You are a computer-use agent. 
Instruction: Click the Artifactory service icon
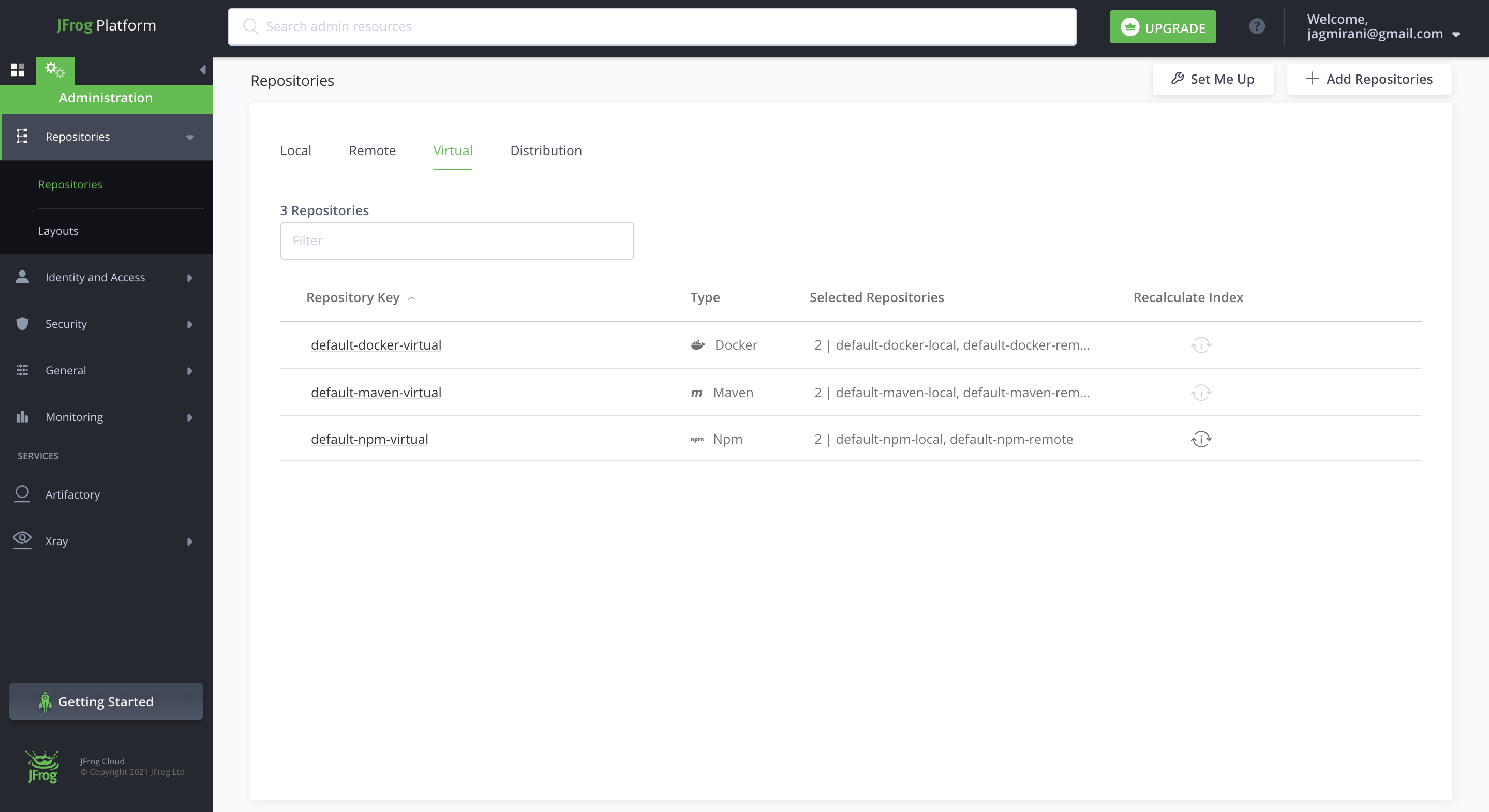[22, 494]
